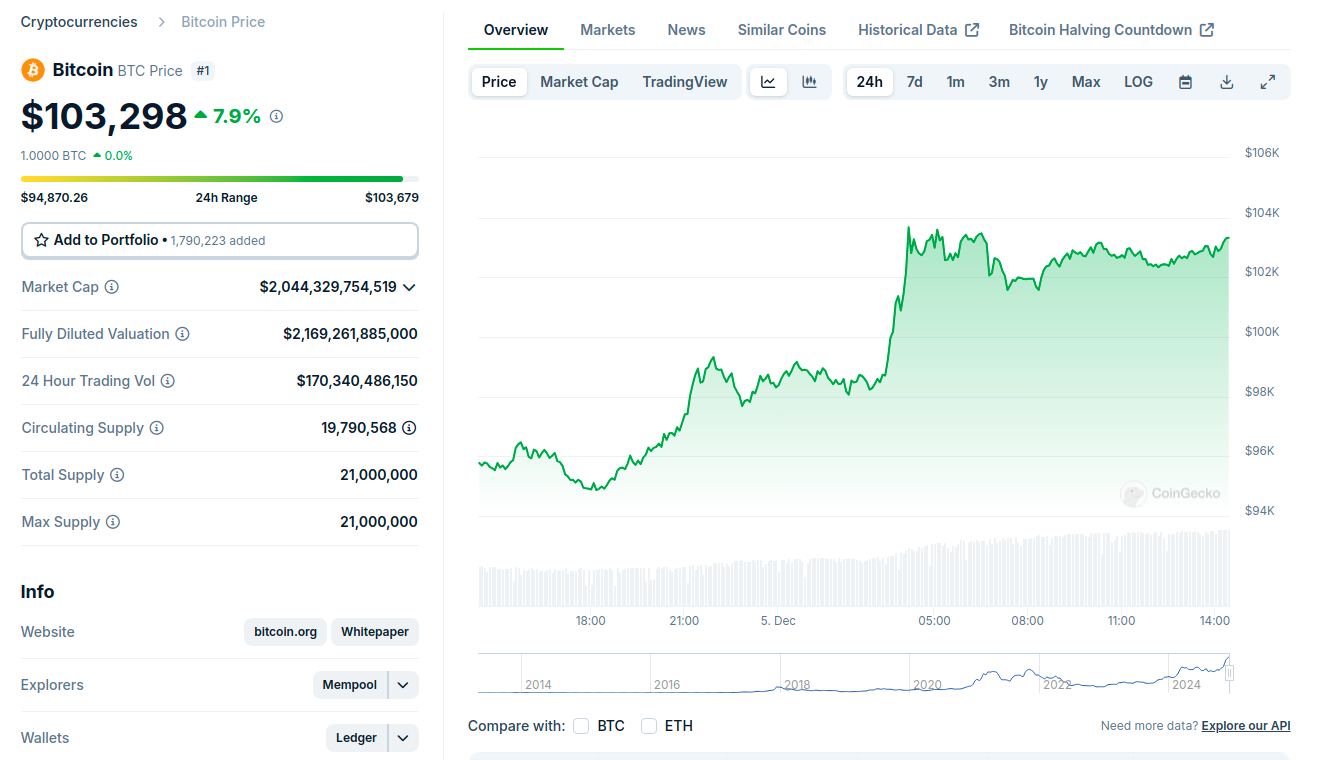Download chart data icon
The width and height of the screenshot is (1318, 760).
coord(1226,82)
